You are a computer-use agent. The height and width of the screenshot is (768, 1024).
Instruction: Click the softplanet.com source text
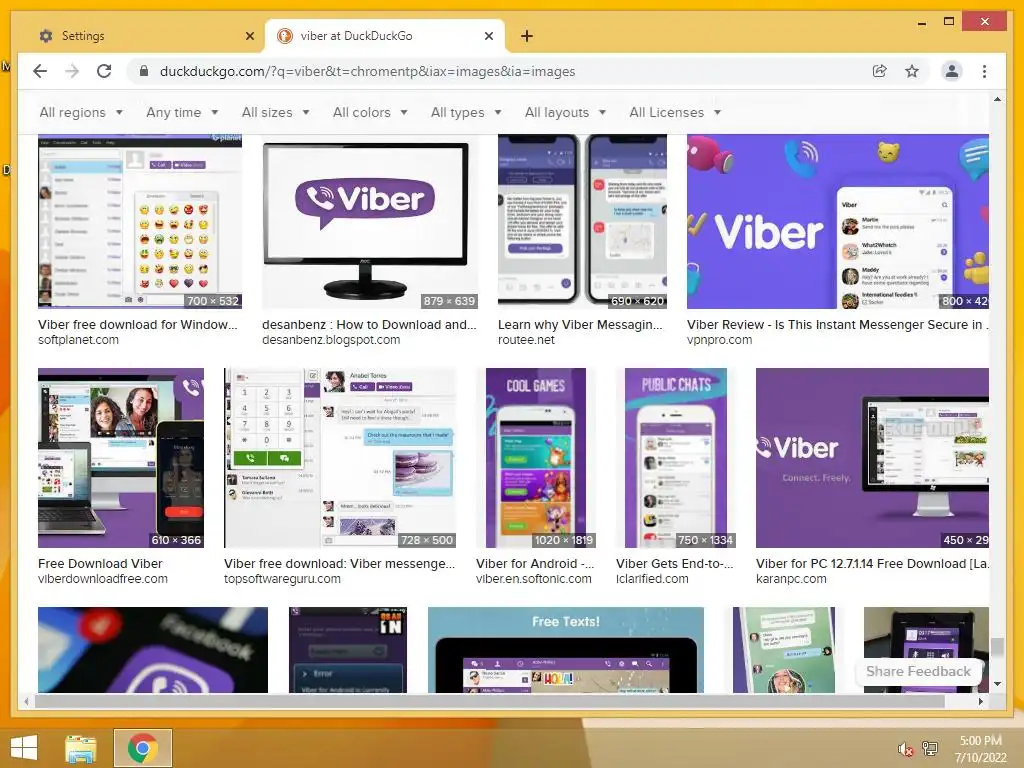pos(78,340)
